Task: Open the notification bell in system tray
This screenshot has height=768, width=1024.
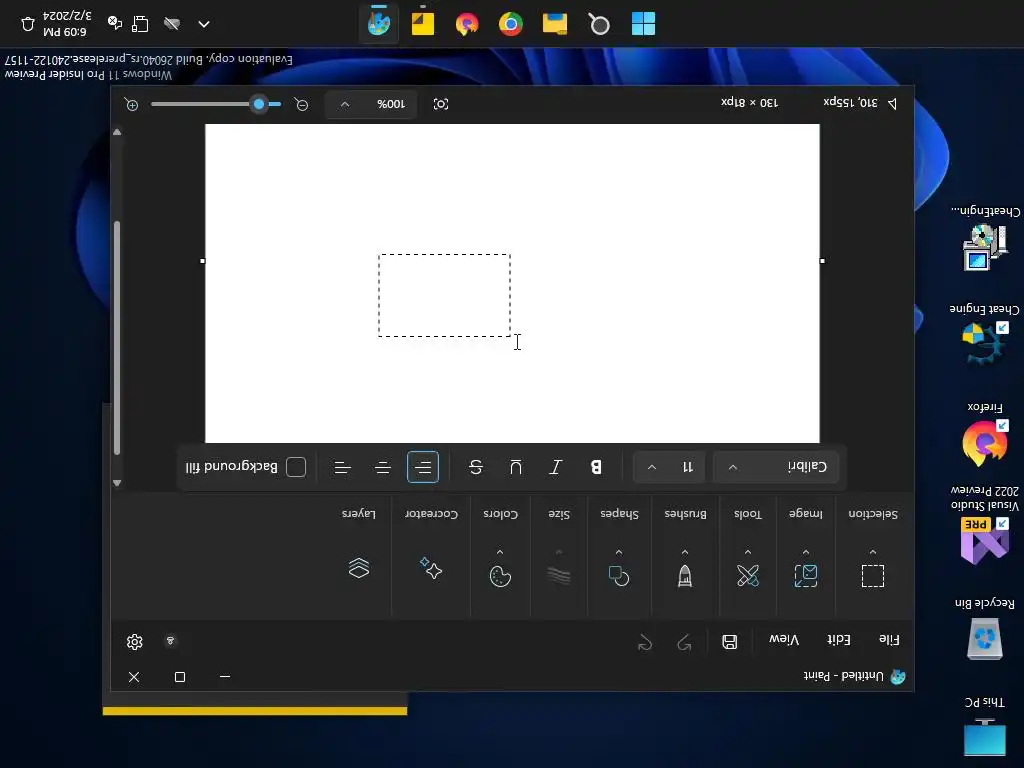Action: [x=27, y=24]
